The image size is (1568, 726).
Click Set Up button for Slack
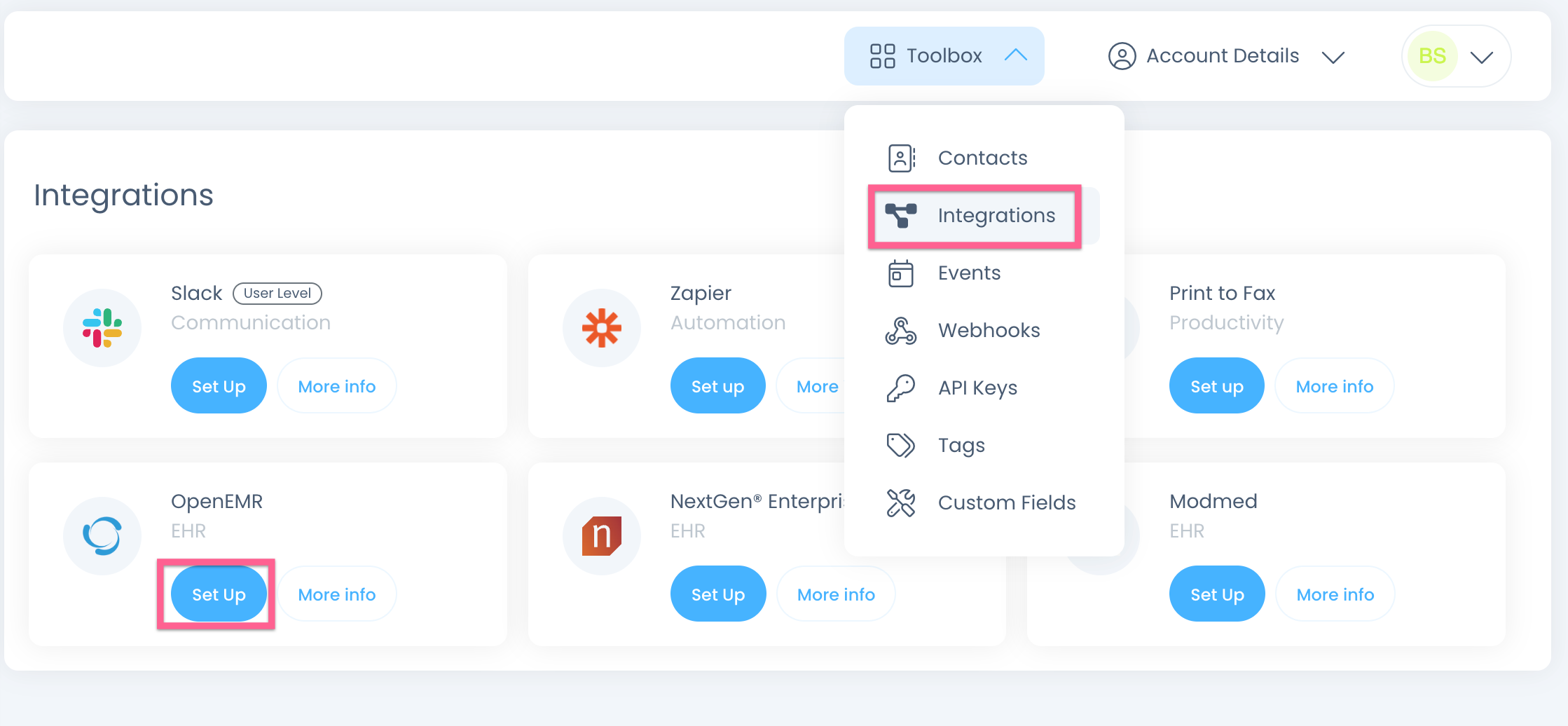[x=219, y=386]
